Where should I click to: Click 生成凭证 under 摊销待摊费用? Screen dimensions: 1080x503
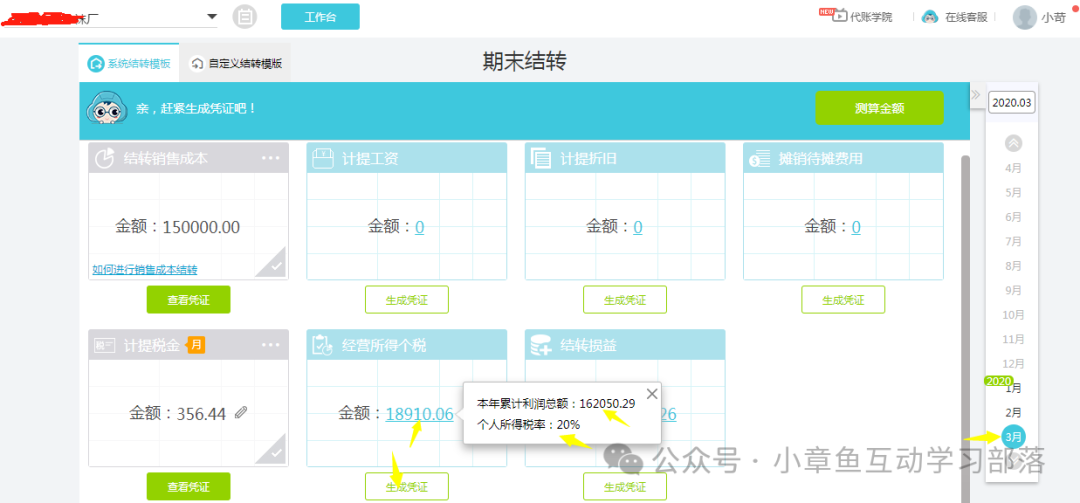coord(843,300)
